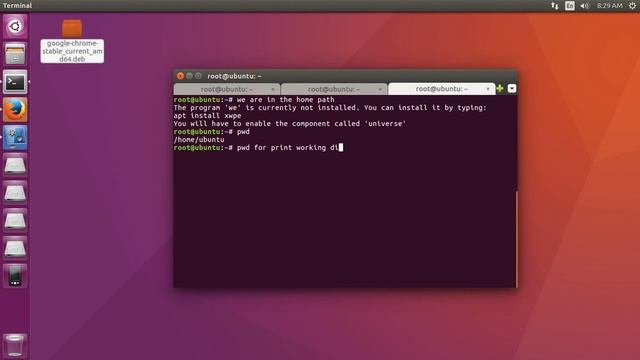Click the 8:29 AM clock indicator
This screenshot has height=360, width=640.
click(609, 6)
